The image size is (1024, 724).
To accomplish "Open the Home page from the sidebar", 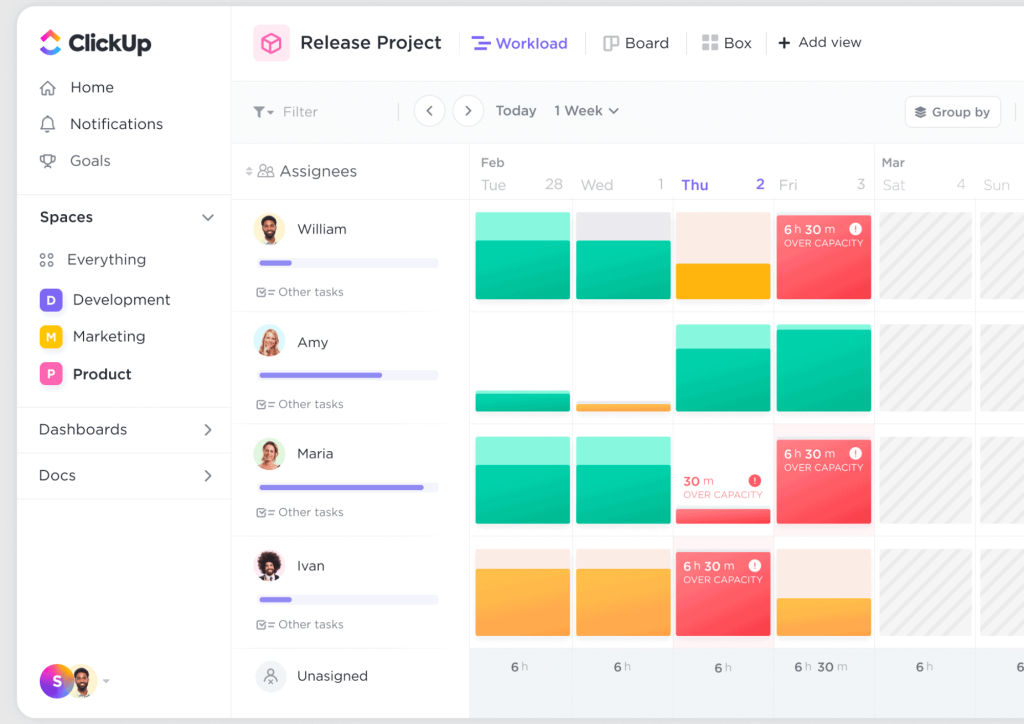I will (91, 87).
